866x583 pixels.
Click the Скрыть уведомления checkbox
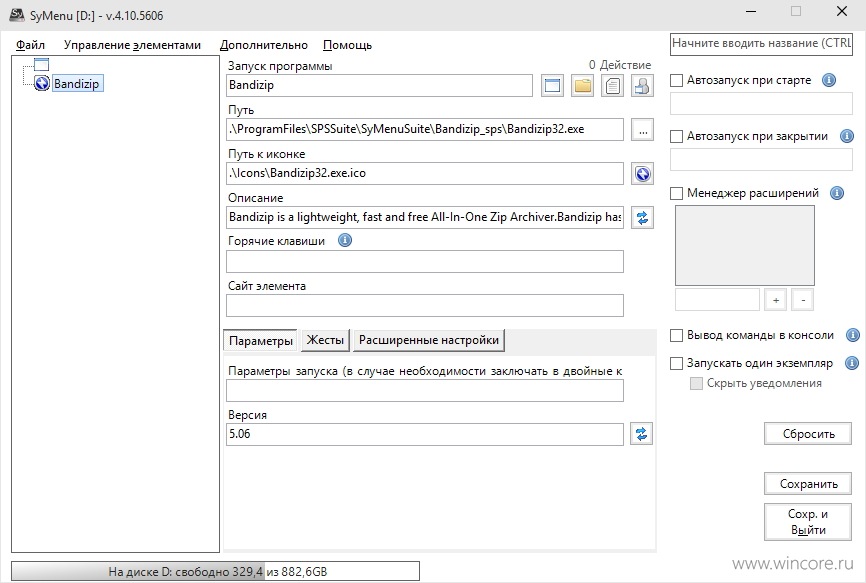tap(696, 383)
